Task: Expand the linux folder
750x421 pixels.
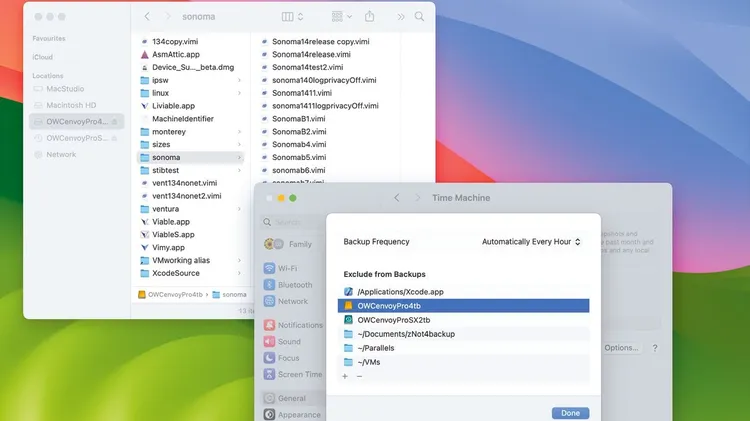Action: pos(239,93)
